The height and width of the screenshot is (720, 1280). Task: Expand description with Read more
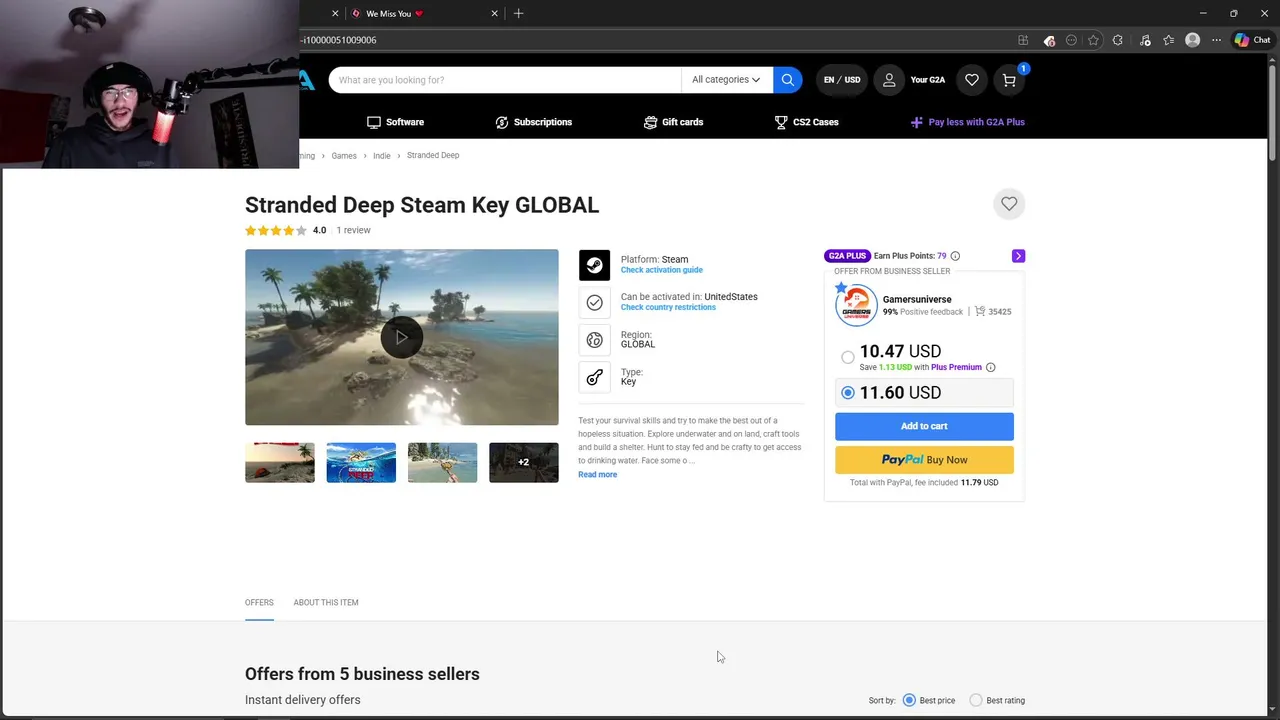click(x=597, y=475)
